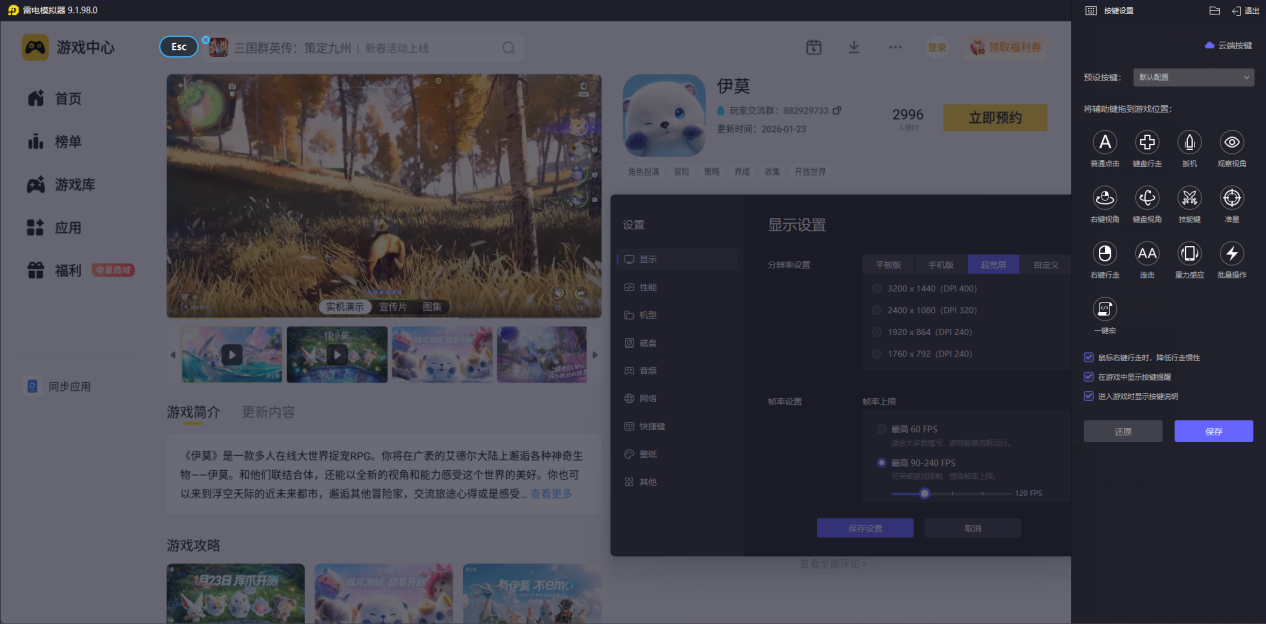Image resolution: width=1266 pixels, height=624 pixels.
Task: Click 查看更多 link in game description
Action: (x=551, y=494)
